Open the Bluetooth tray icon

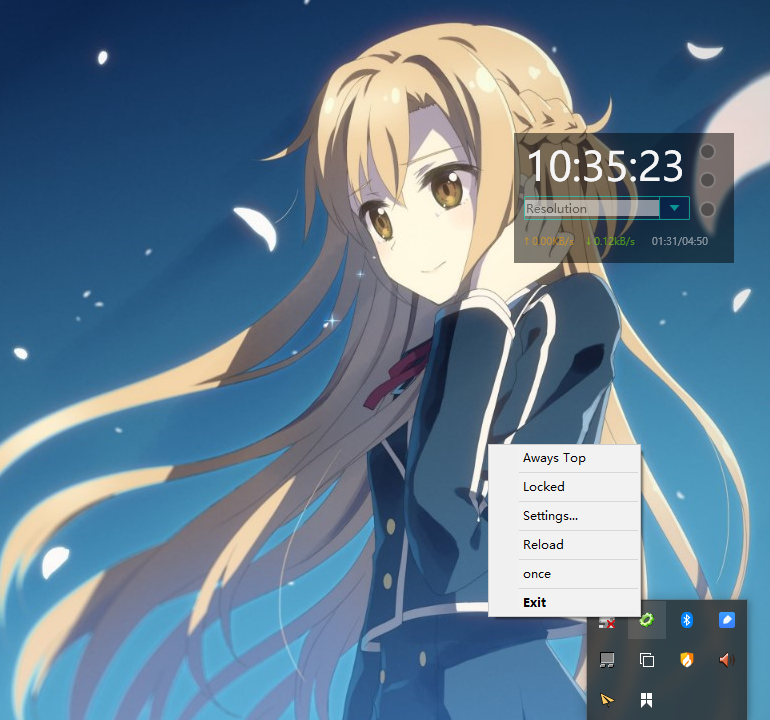click(x=687, y=620)
